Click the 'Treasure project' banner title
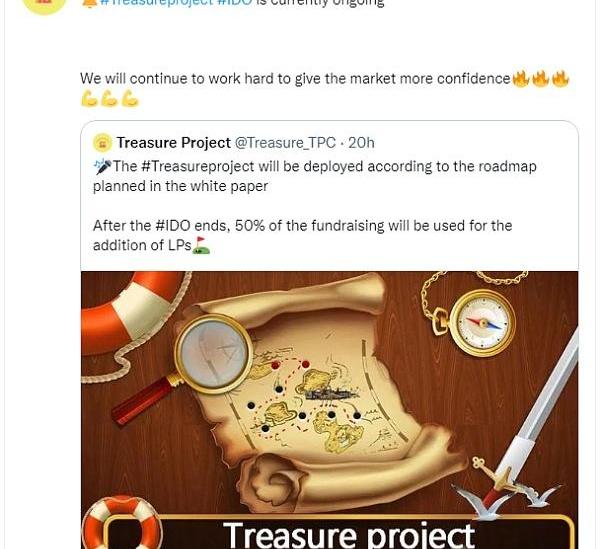This screenshot has width=600, height=549. pyautogui.click(x=349, y=534)
